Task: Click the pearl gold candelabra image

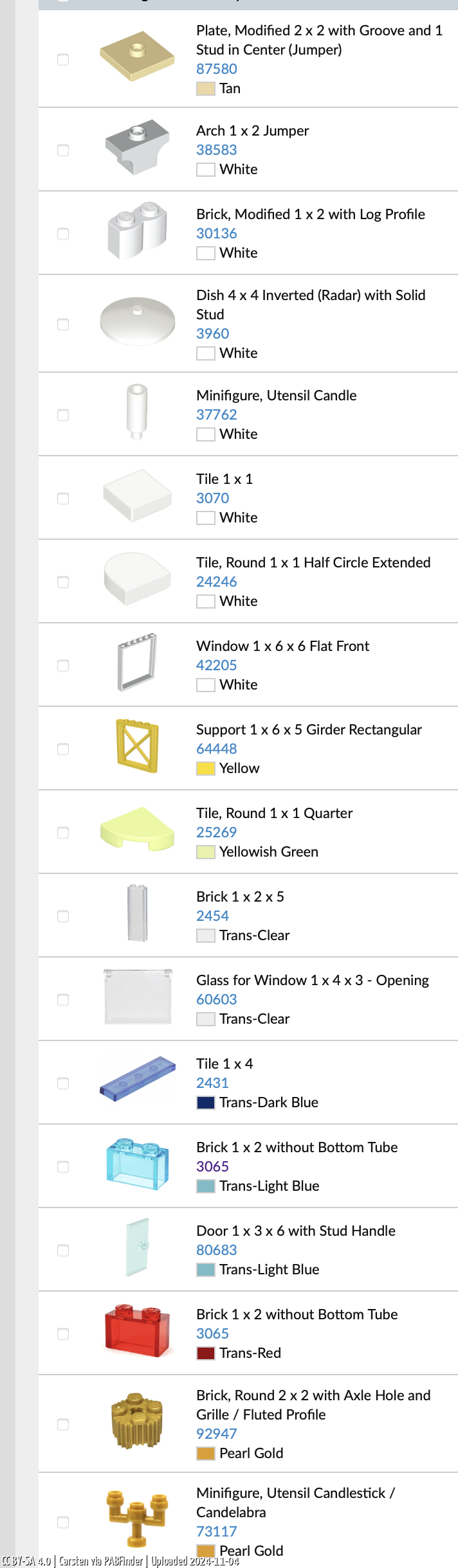Action: [137, 1519]
